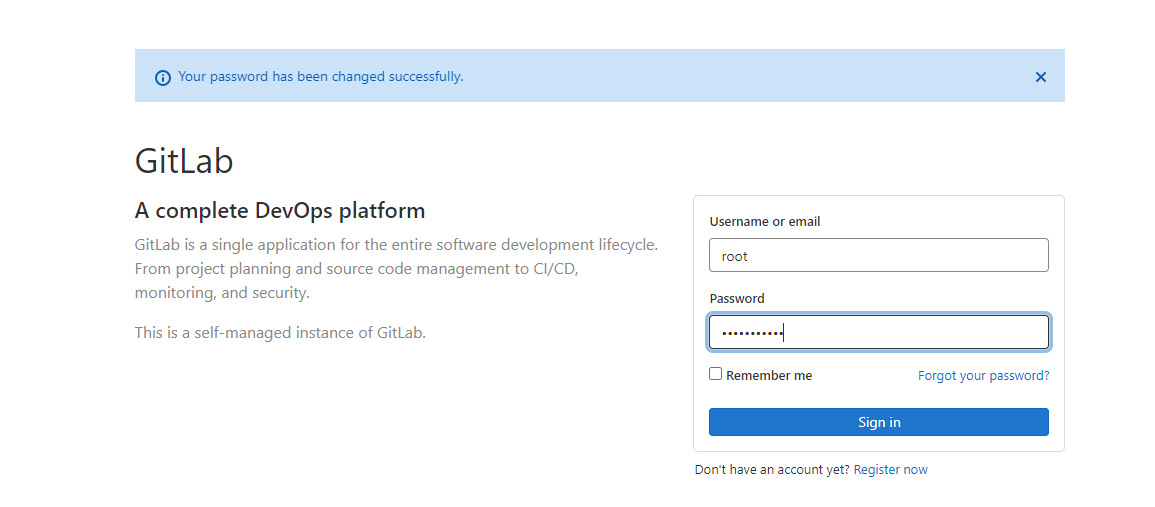Dismiss the password changed alert with X
The width and height of the screenshot is (1155, 507).
pos(1040,77)
